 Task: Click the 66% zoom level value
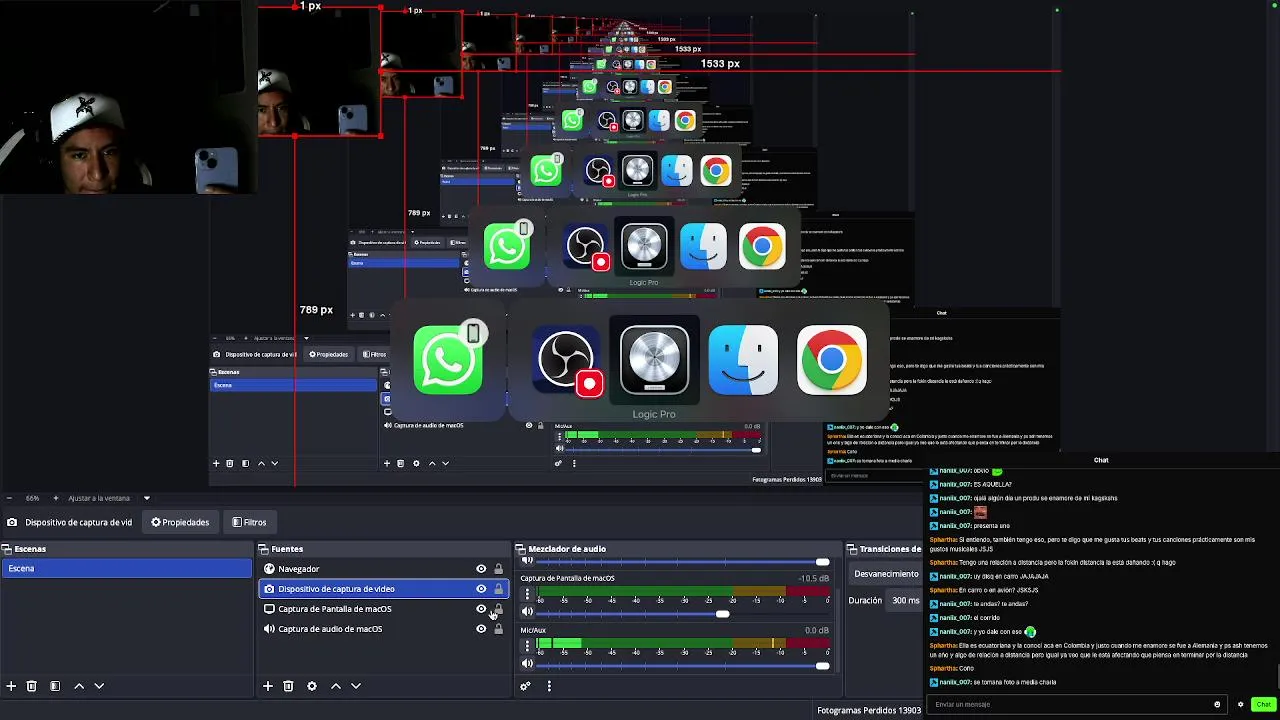click(x=33, y=498)
